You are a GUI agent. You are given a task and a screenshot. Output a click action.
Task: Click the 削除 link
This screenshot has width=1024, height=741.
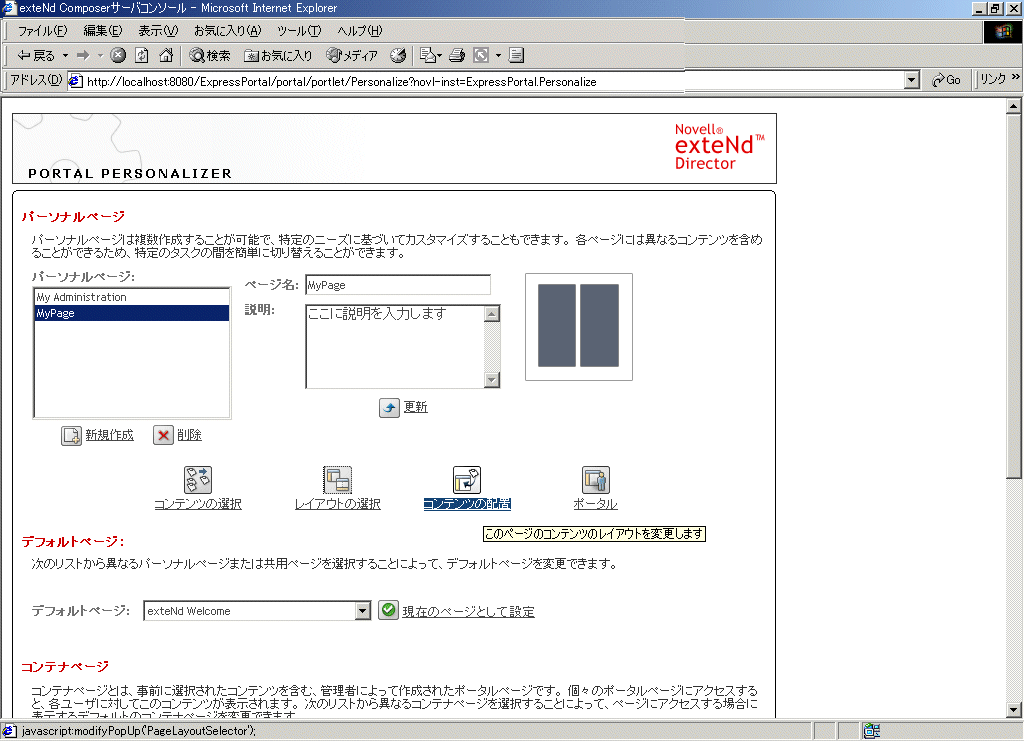pyautogui.click(x=189, y=435)
